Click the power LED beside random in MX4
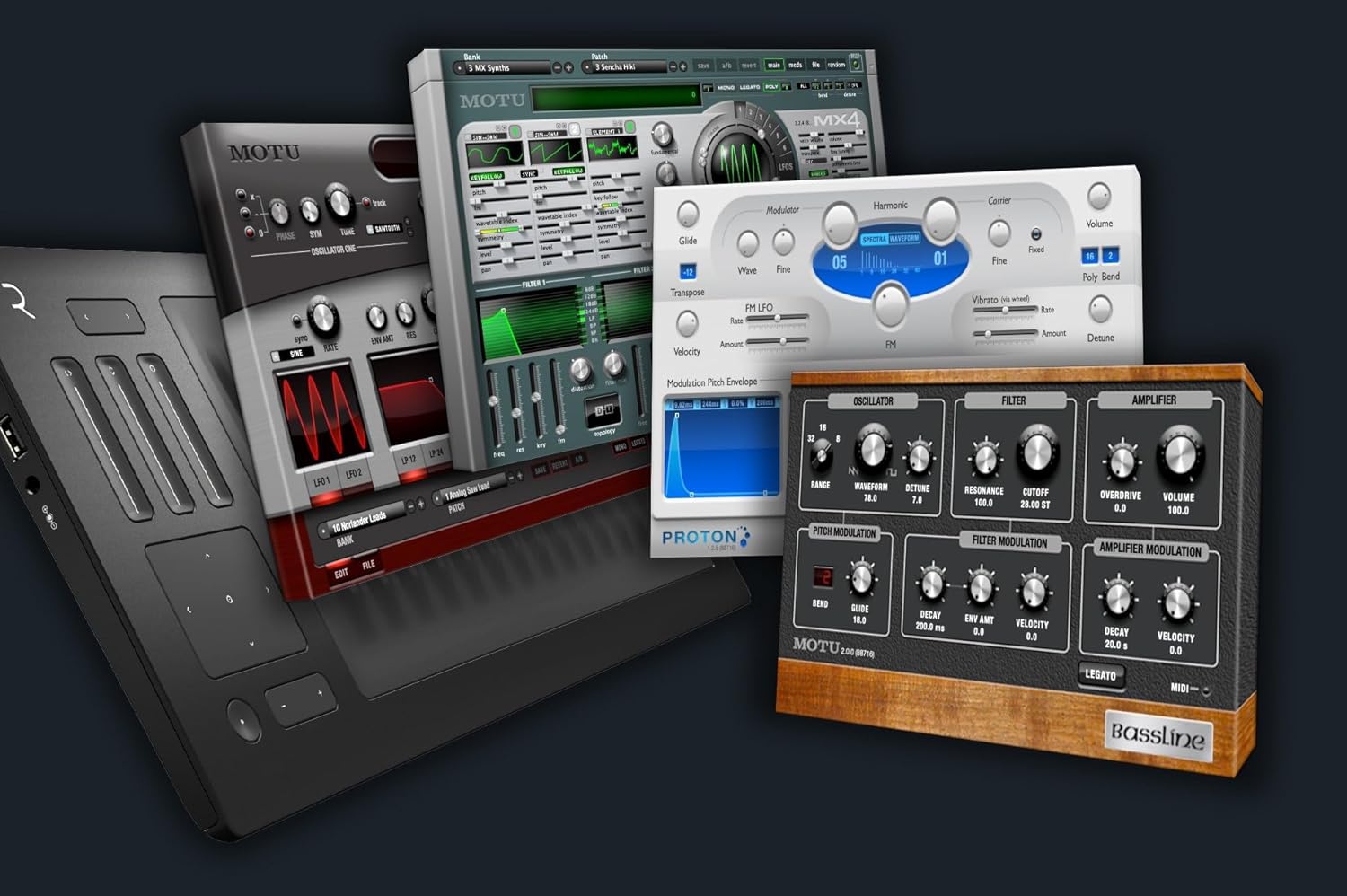1347x896 pixels. point(856,65)
